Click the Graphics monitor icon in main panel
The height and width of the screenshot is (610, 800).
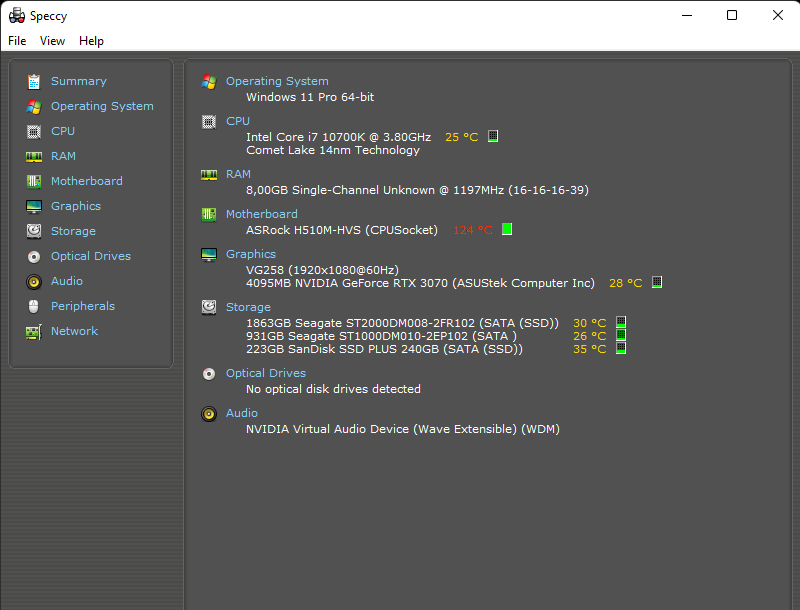click(x=209, y=255)
